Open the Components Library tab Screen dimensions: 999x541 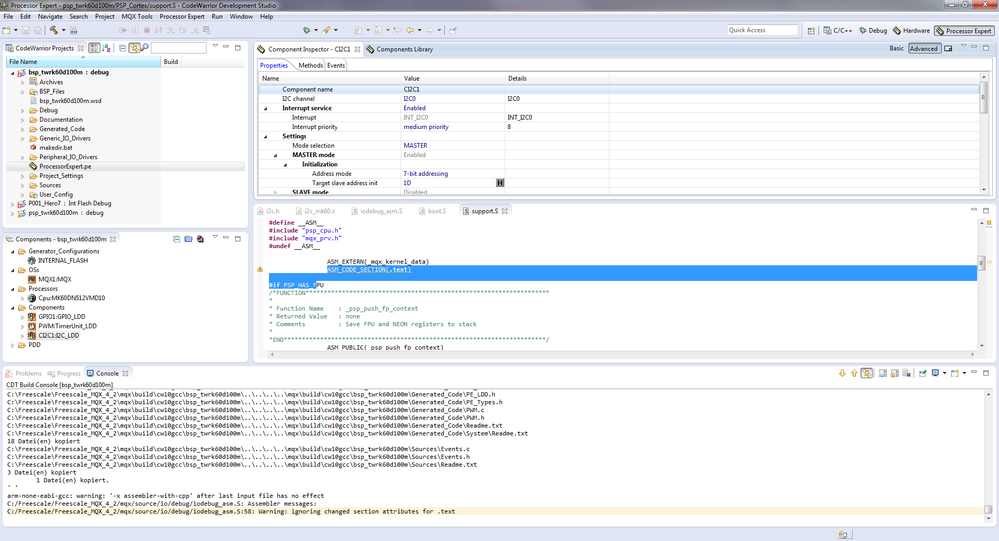point(403,49)
